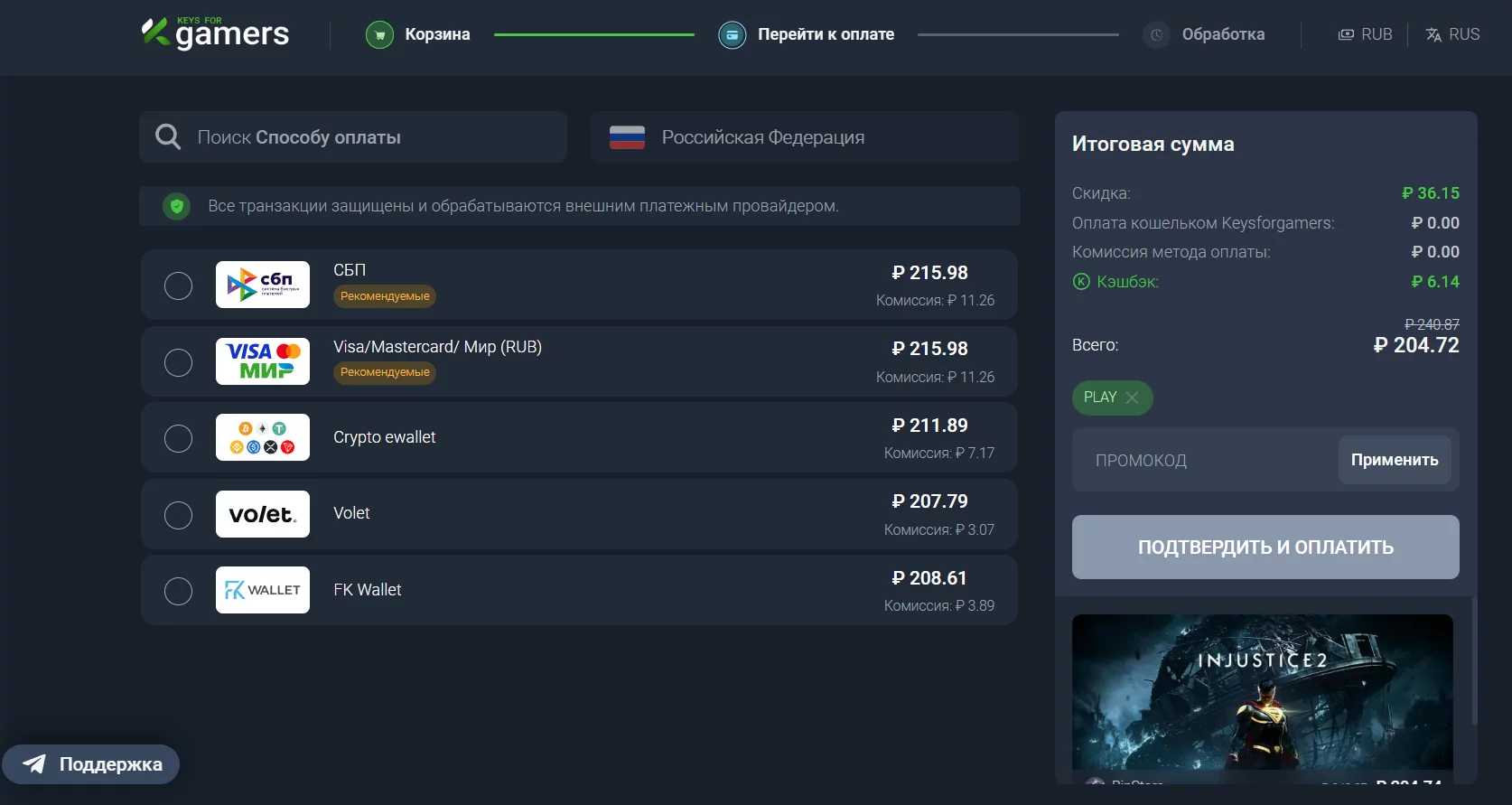The width and height of the screenshot is (1512, 805).
Task: Select the СБП payment radio button
Action: pos(178,286)
